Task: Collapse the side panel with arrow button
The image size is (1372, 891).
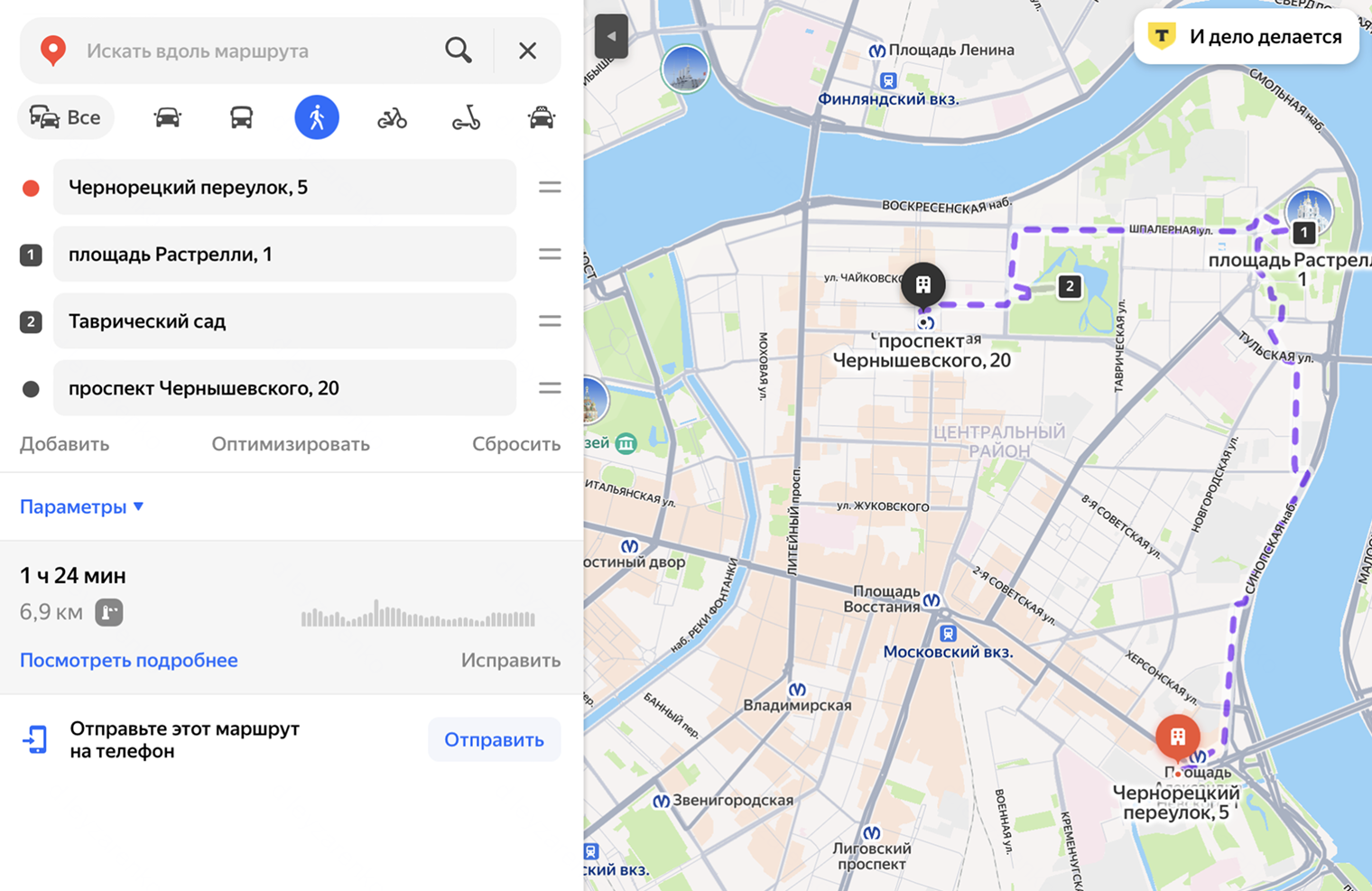Action: pyautogui.click(x=611, y=37)
